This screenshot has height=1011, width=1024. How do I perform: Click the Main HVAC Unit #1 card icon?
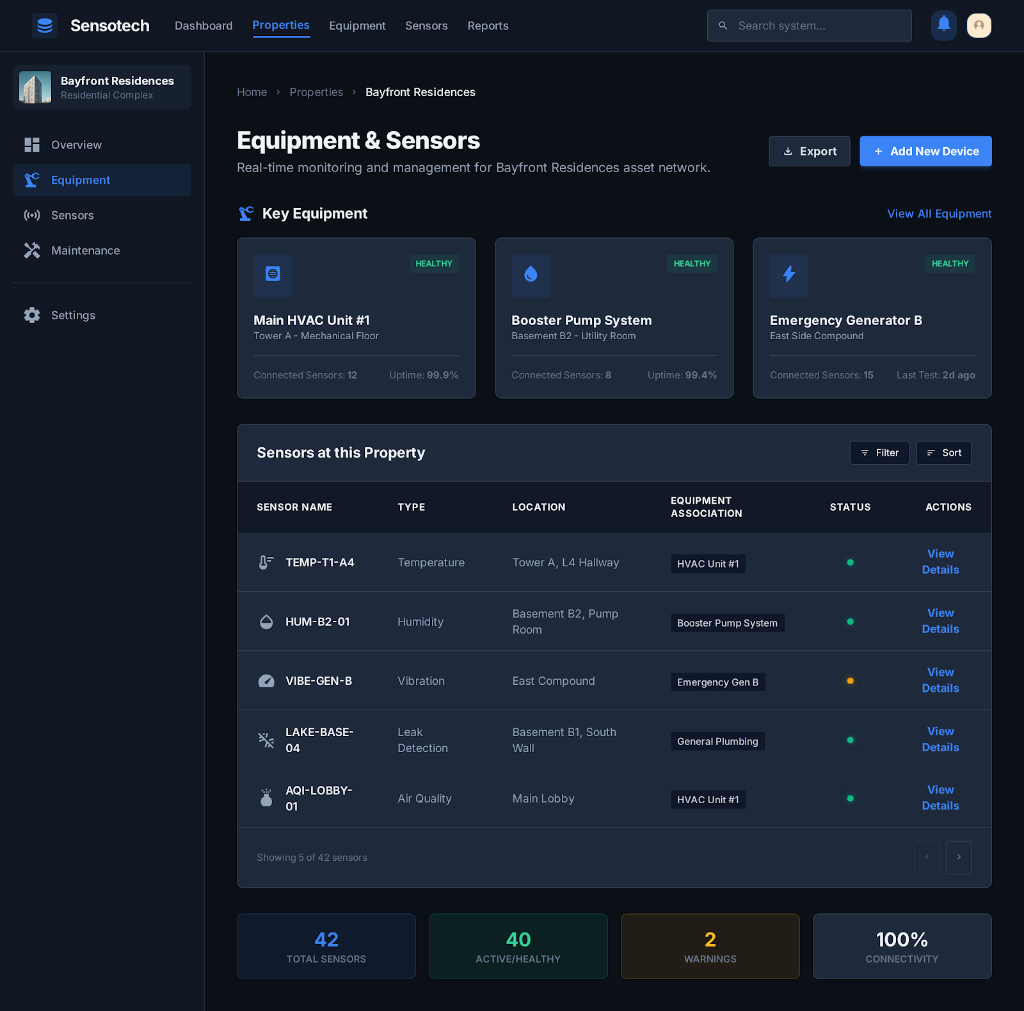273,275
